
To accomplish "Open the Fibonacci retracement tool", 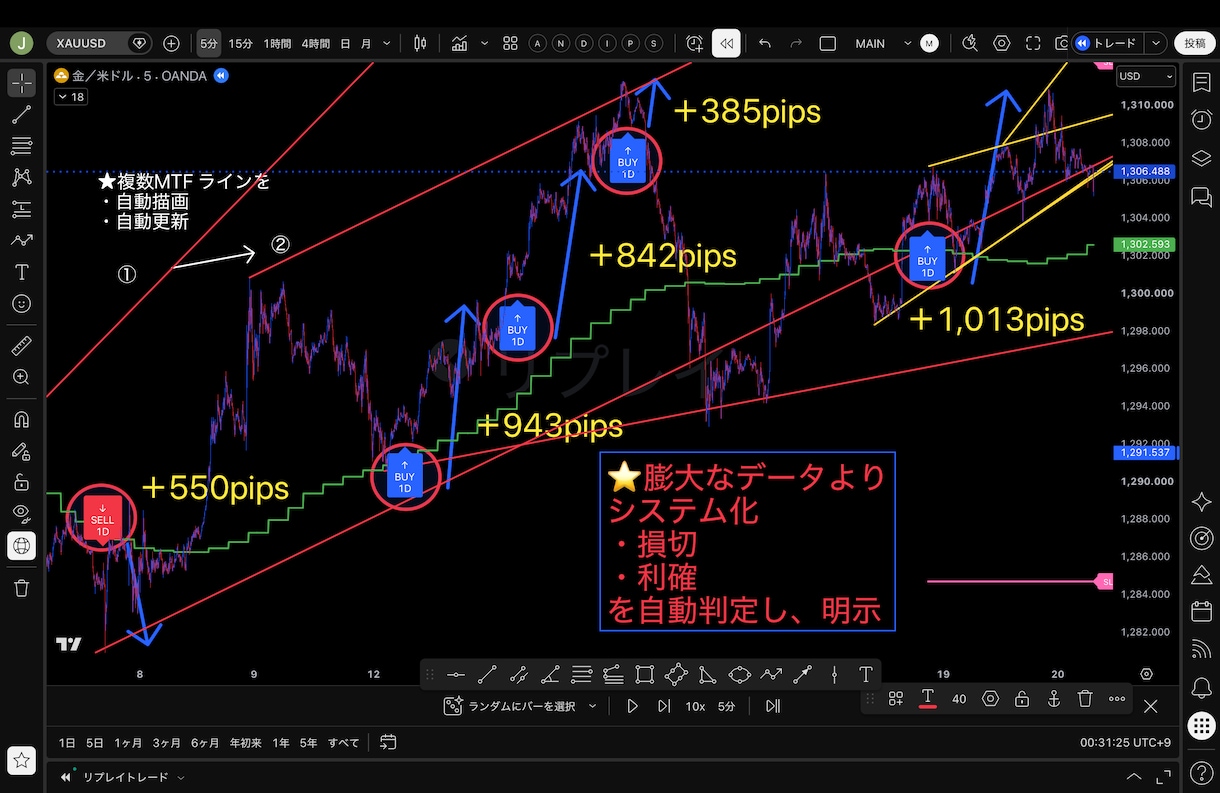I will point(21,146).
